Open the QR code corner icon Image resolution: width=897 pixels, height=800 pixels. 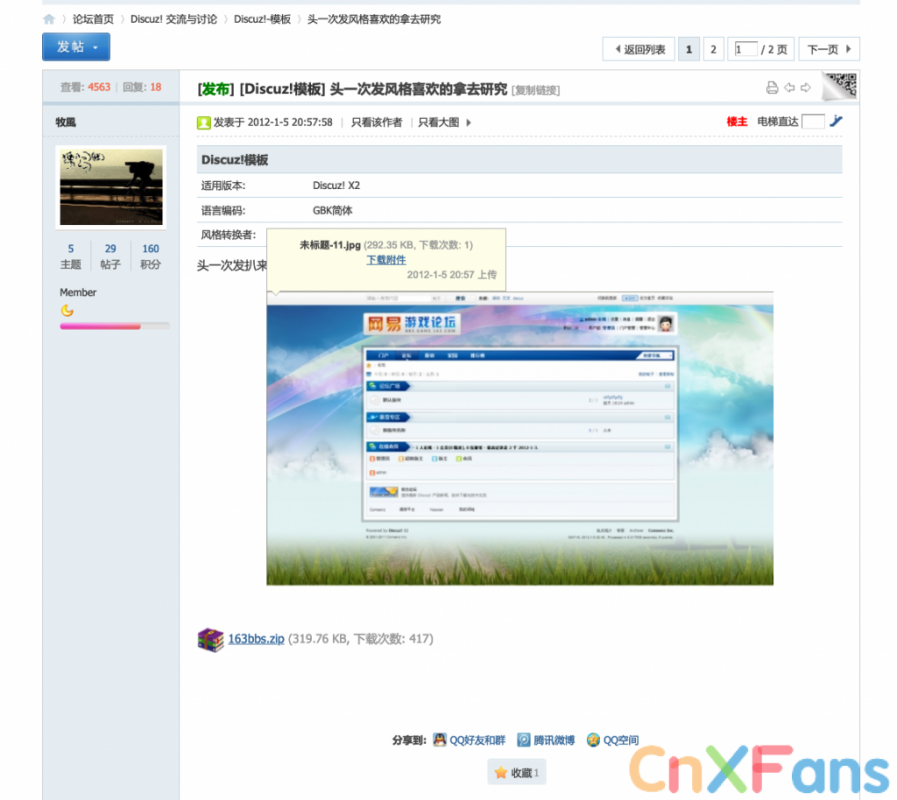tap(840, 86)
